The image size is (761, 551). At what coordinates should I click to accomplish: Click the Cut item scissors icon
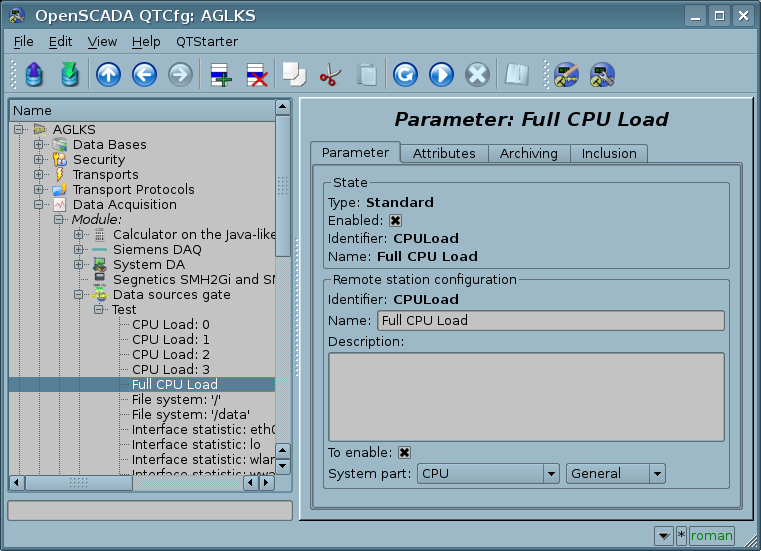pos(330,75)
